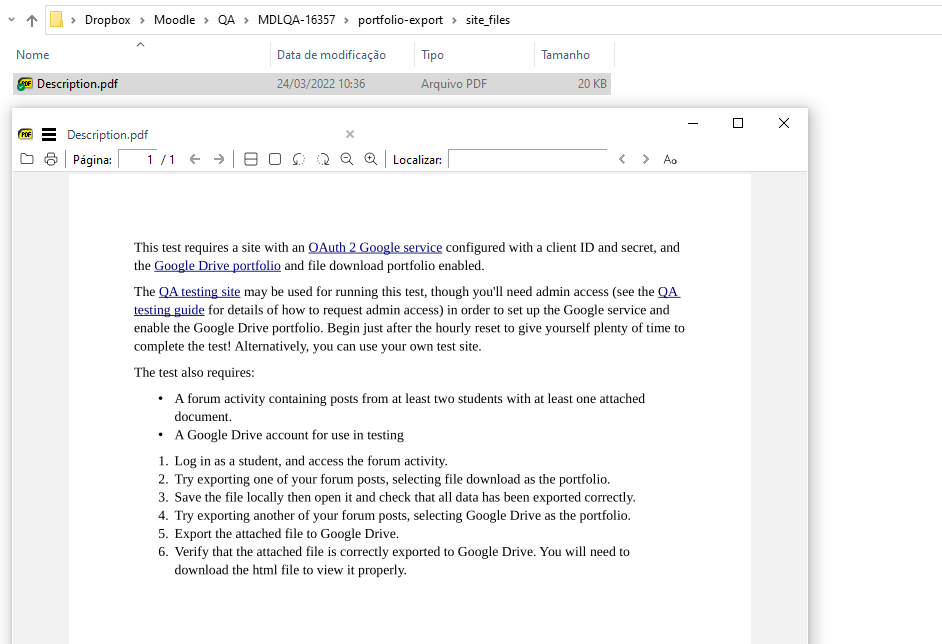Screen dimensions: 942x644
Task: Expand chevron after Moodle in breadcrumb
Action: 206,20
